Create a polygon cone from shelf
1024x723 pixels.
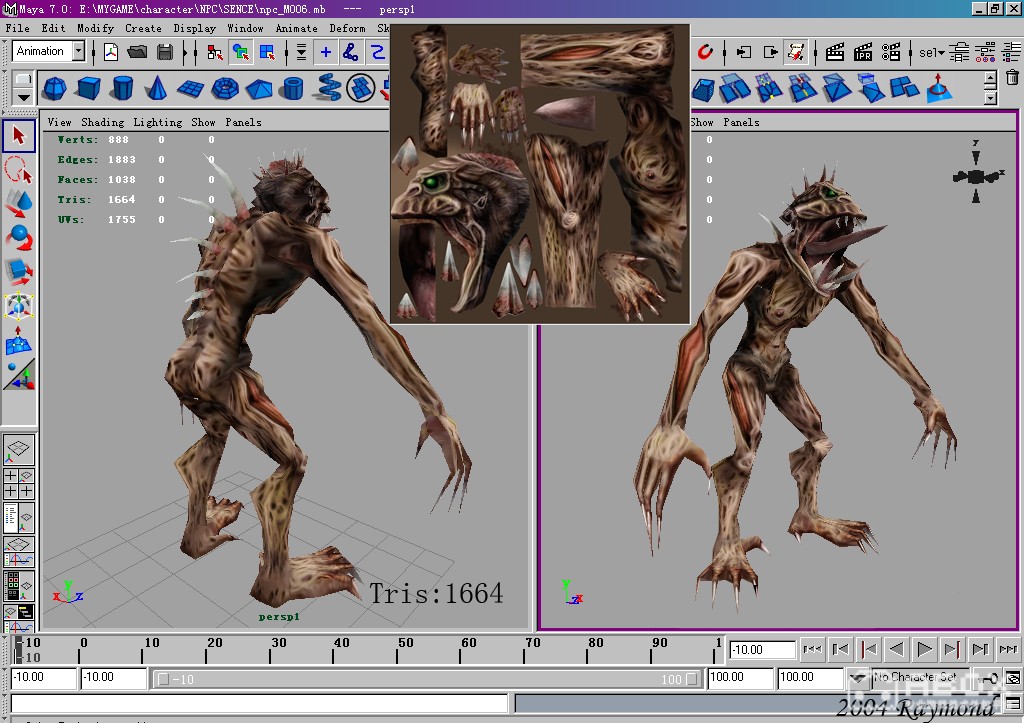point(156,88)
